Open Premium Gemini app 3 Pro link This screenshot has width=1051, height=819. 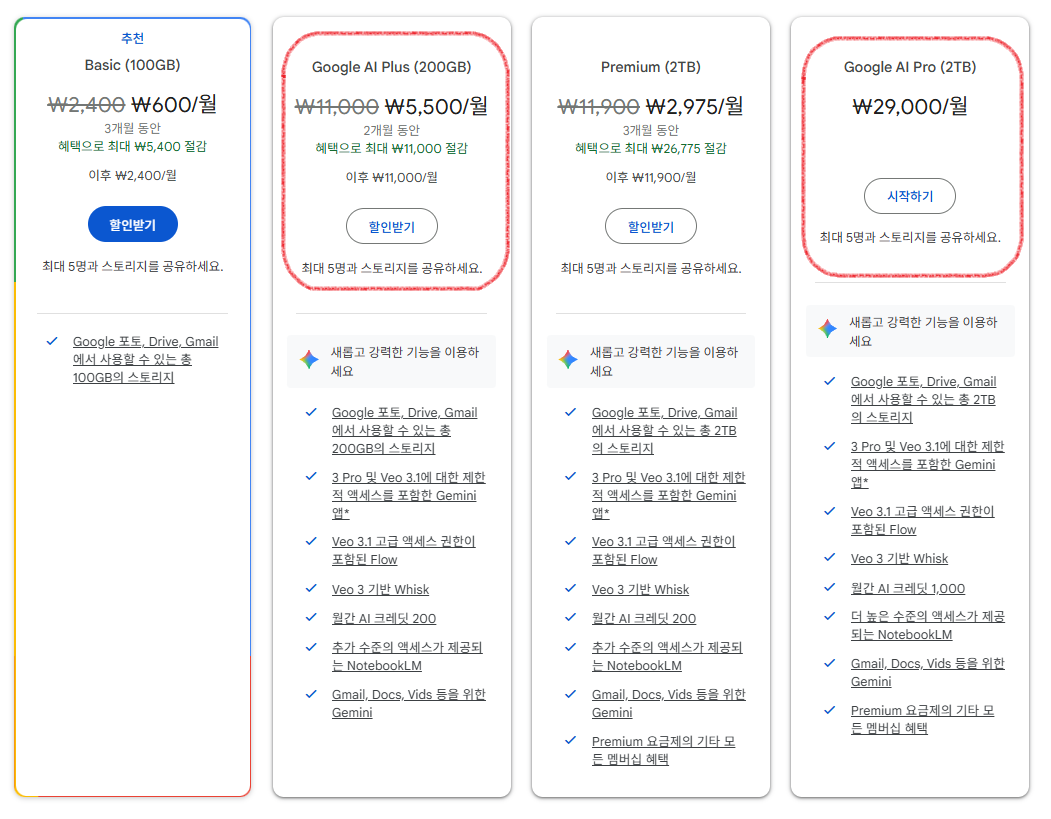point(668,495)
